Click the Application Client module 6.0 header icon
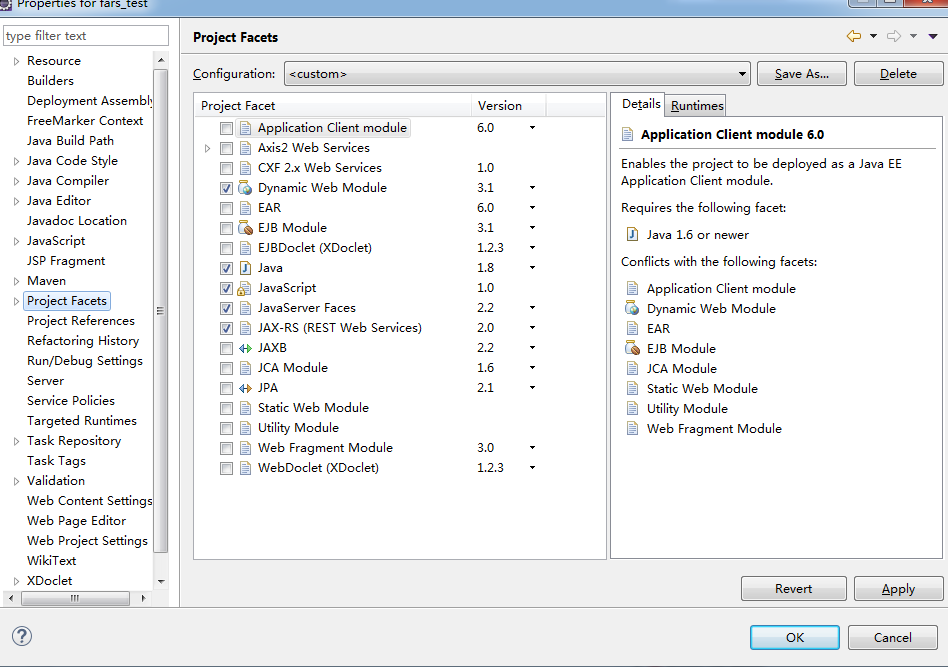Screen dimensions: 948x667 (x=628, y=134)
